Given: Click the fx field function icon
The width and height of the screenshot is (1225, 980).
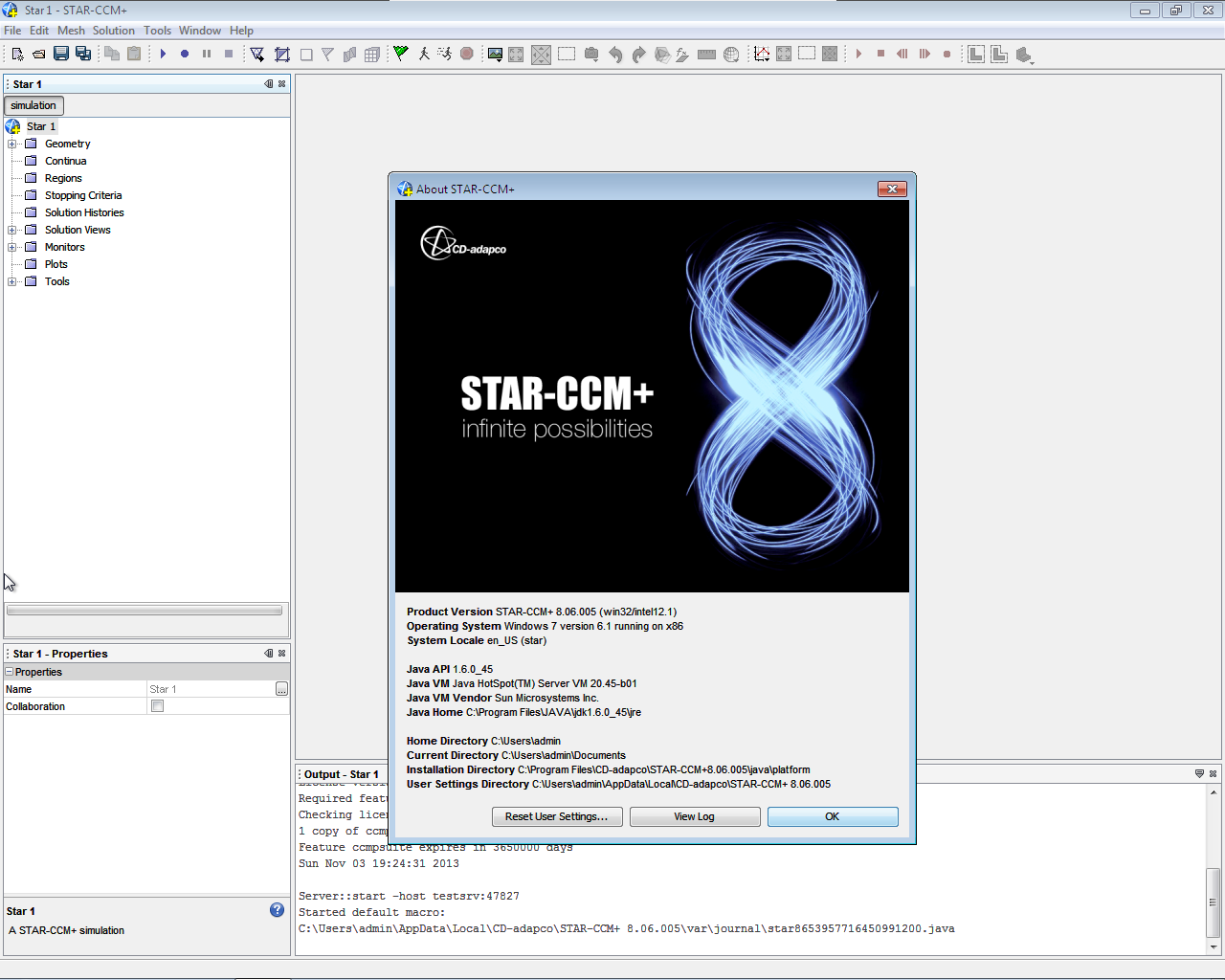Looking at the screenshot, I should pyautogui.click(x=682, y=55).
